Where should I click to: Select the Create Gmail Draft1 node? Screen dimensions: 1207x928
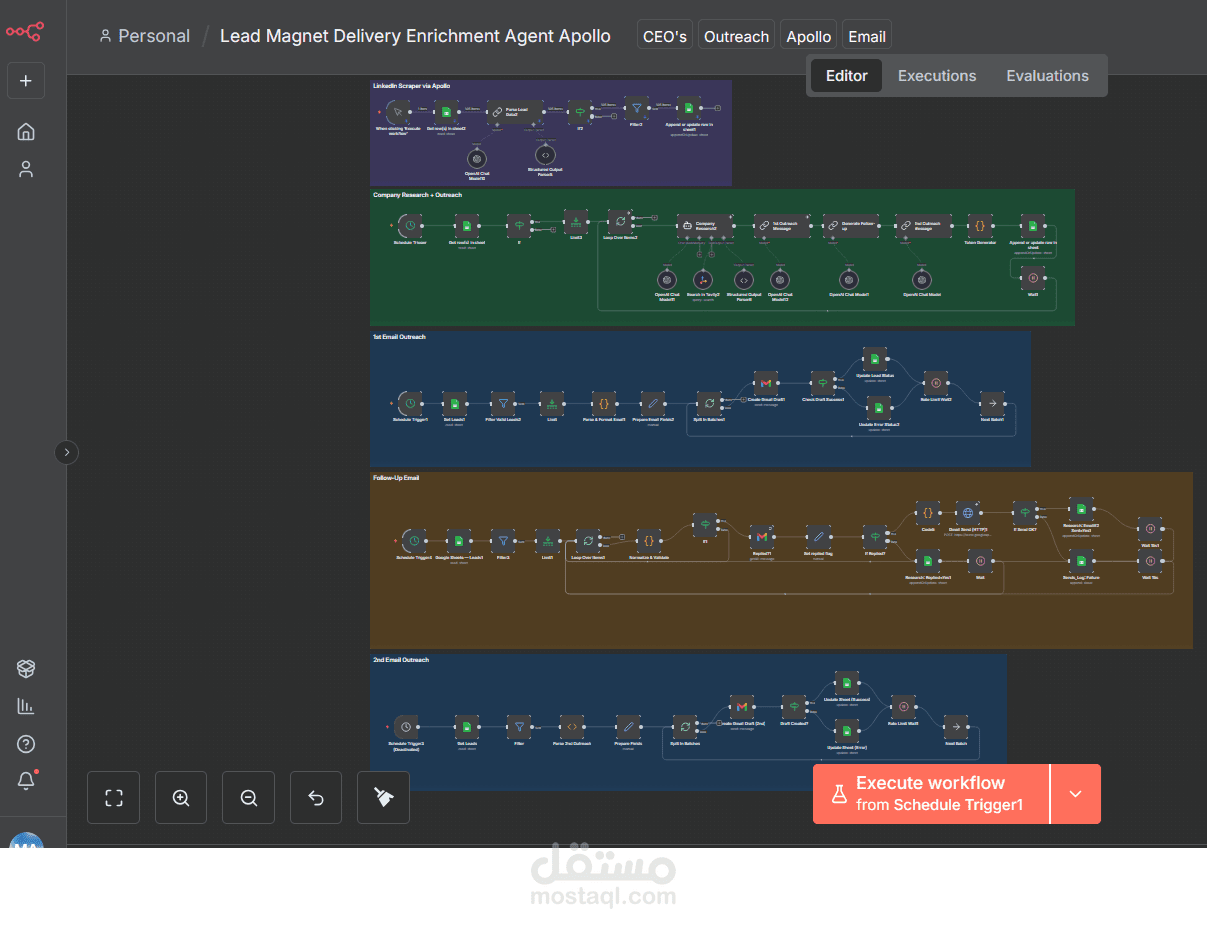click(x=766, y=383)
